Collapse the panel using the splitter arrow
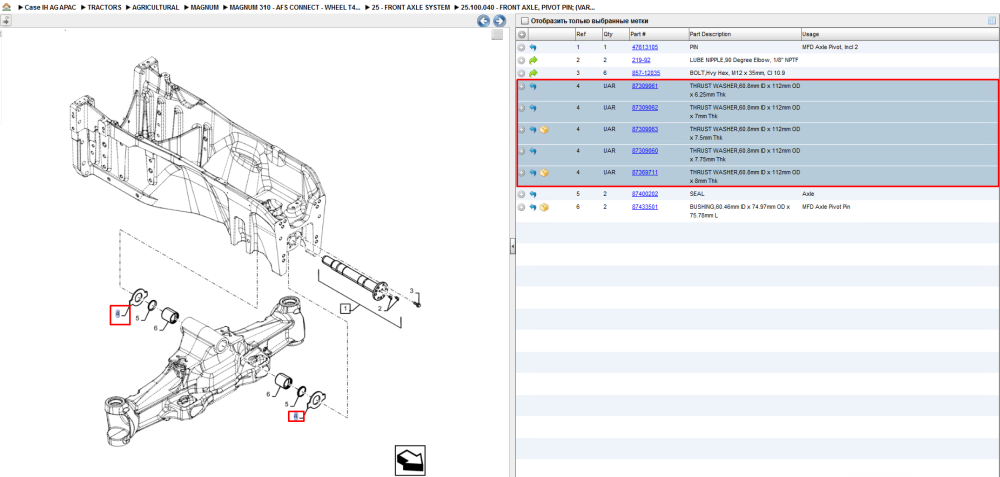Image resolution: width=1000 pixels, height=477 pixels. [512, 248]
